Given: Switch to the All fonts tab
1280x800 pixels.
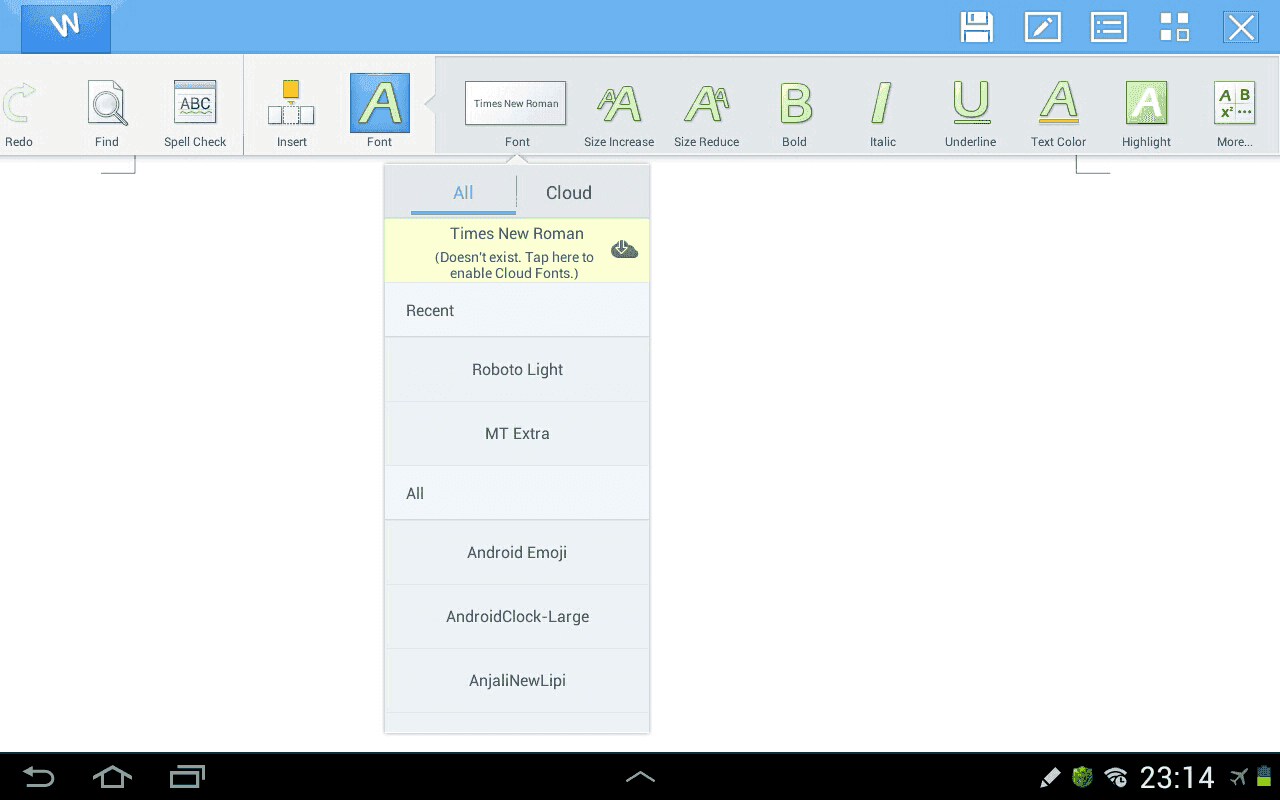Looking at the screenshot, I should point(463,193).
